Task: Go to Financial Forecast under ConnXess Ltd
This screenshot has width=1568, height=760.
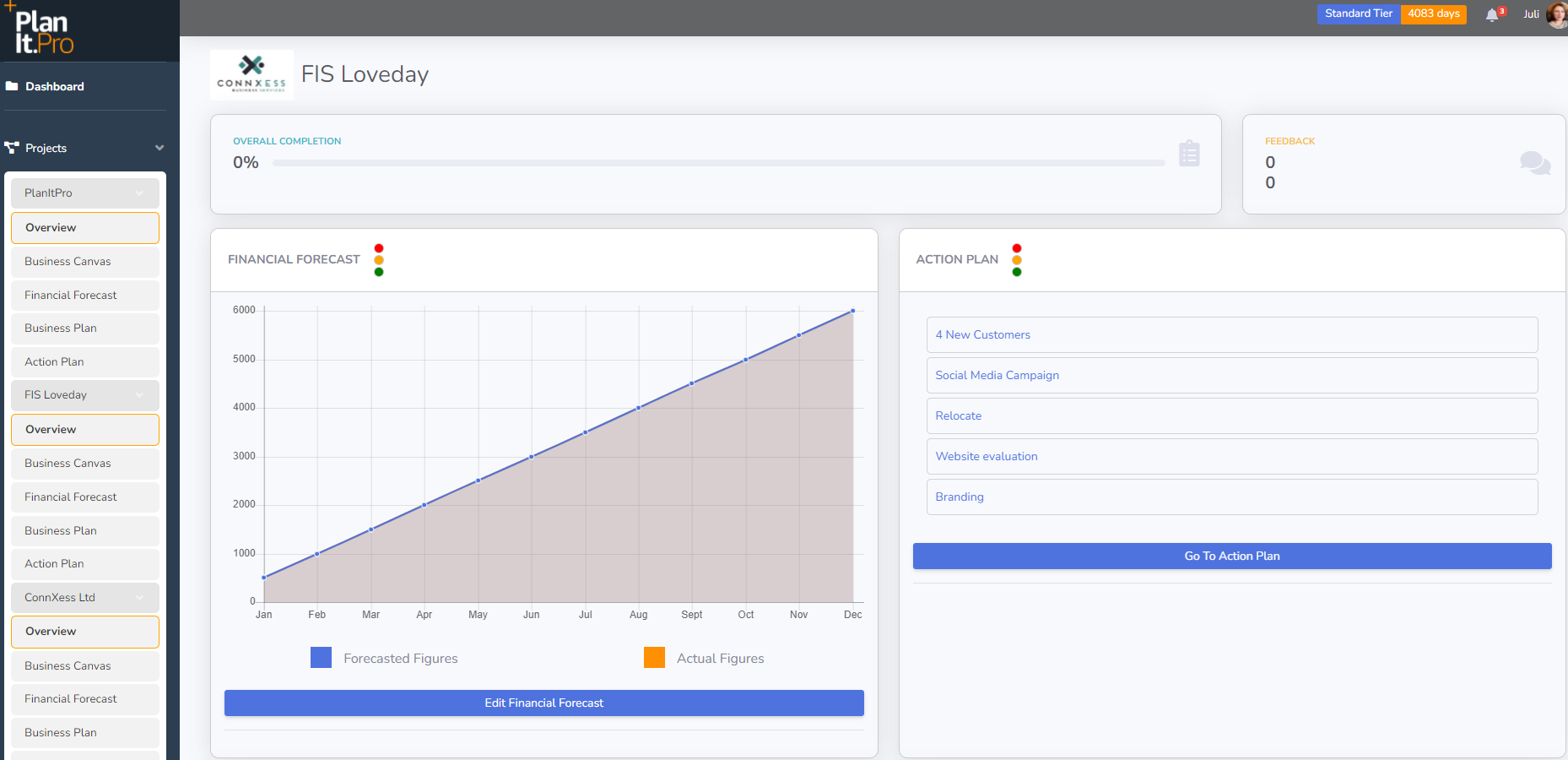Action: click(x=85, y=699)
